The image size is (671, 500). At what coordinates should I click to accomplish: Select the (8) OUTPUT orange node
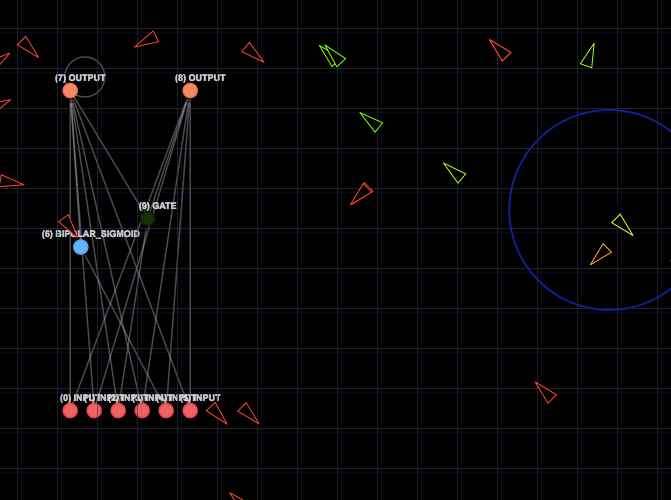point(190,91)
